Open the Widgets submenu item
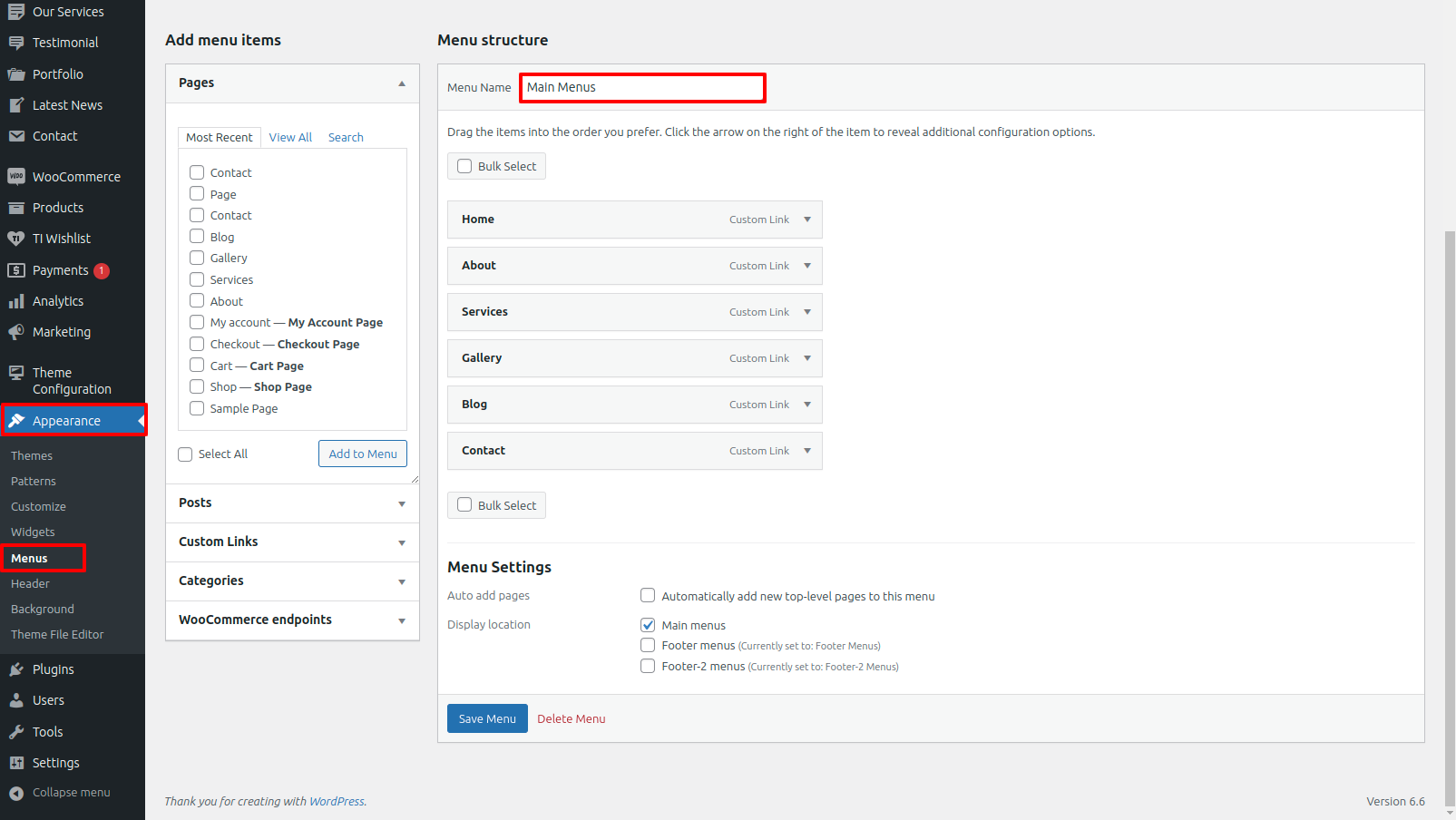 coord(33,532)
